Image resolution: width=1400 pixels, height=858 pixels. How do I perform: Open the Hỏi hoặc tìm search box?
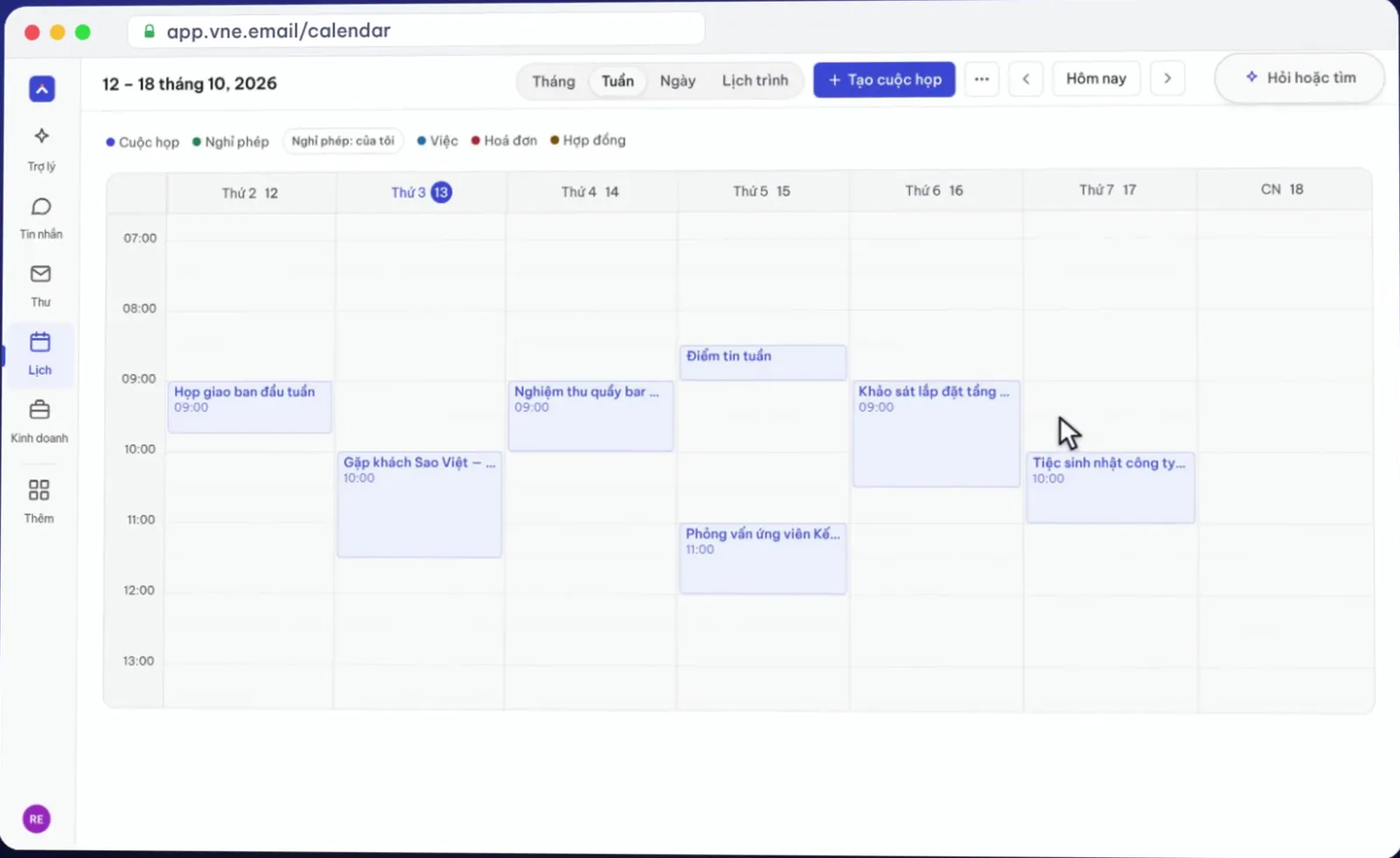[x=1299, y=78]
